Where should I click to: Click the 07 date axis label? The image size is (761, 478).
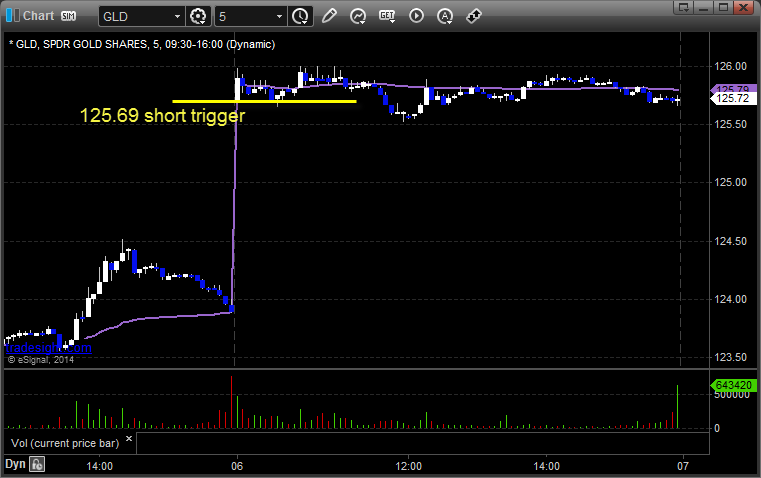(683, 466)
